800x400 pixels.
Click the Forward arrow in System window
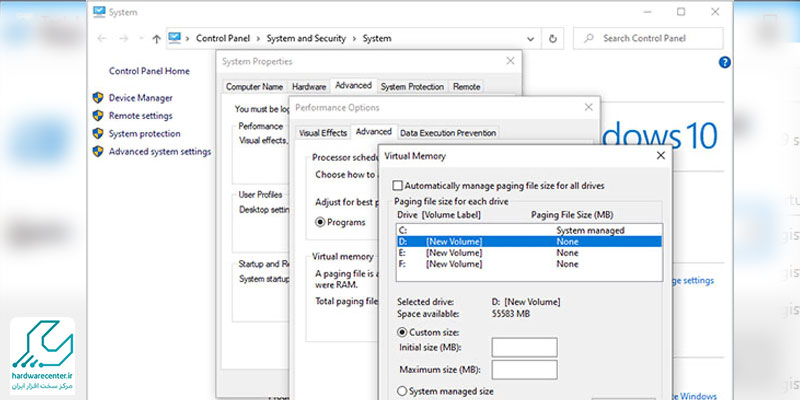tap(123, 39)
